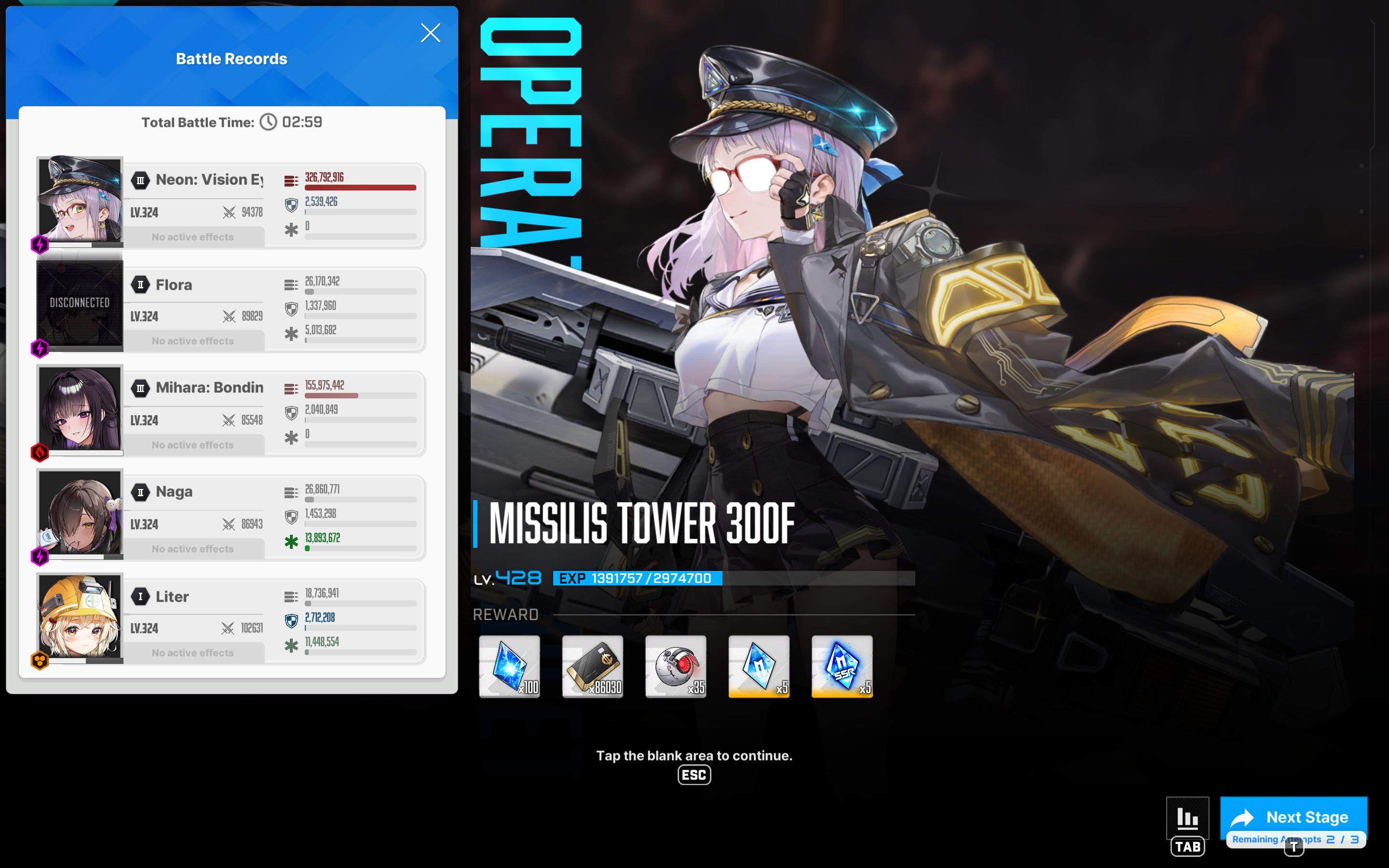
Task: Click Neon's damage dealt bar
Action: pyautogui.click(x=360, y=188)
